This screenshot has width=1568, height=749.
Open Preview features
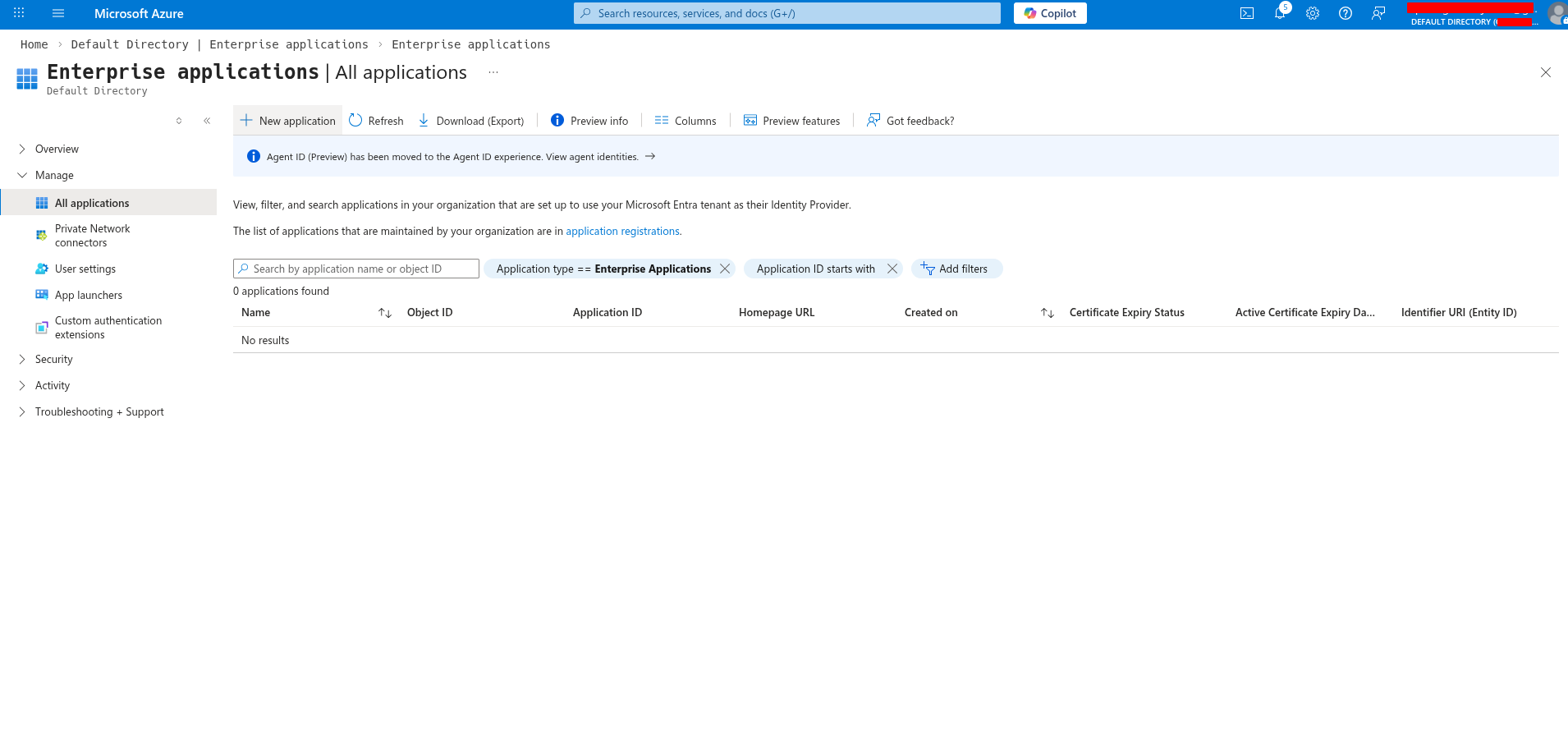(x=791, y=120)
